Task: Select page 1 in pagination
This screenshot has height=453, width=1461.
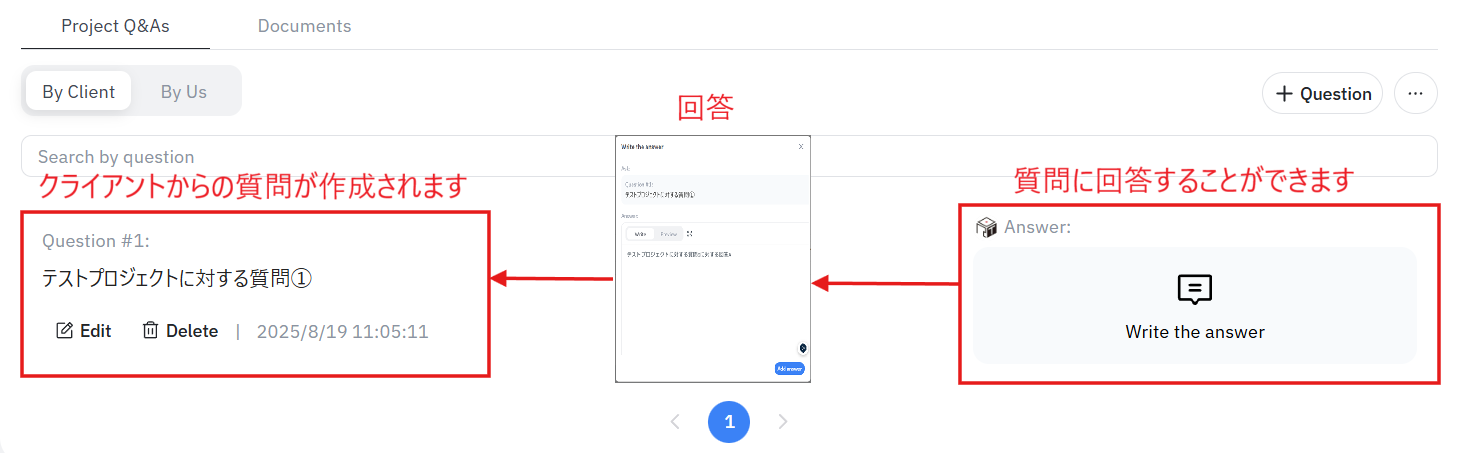Action: pyautogui.click(x=729, y=422)
